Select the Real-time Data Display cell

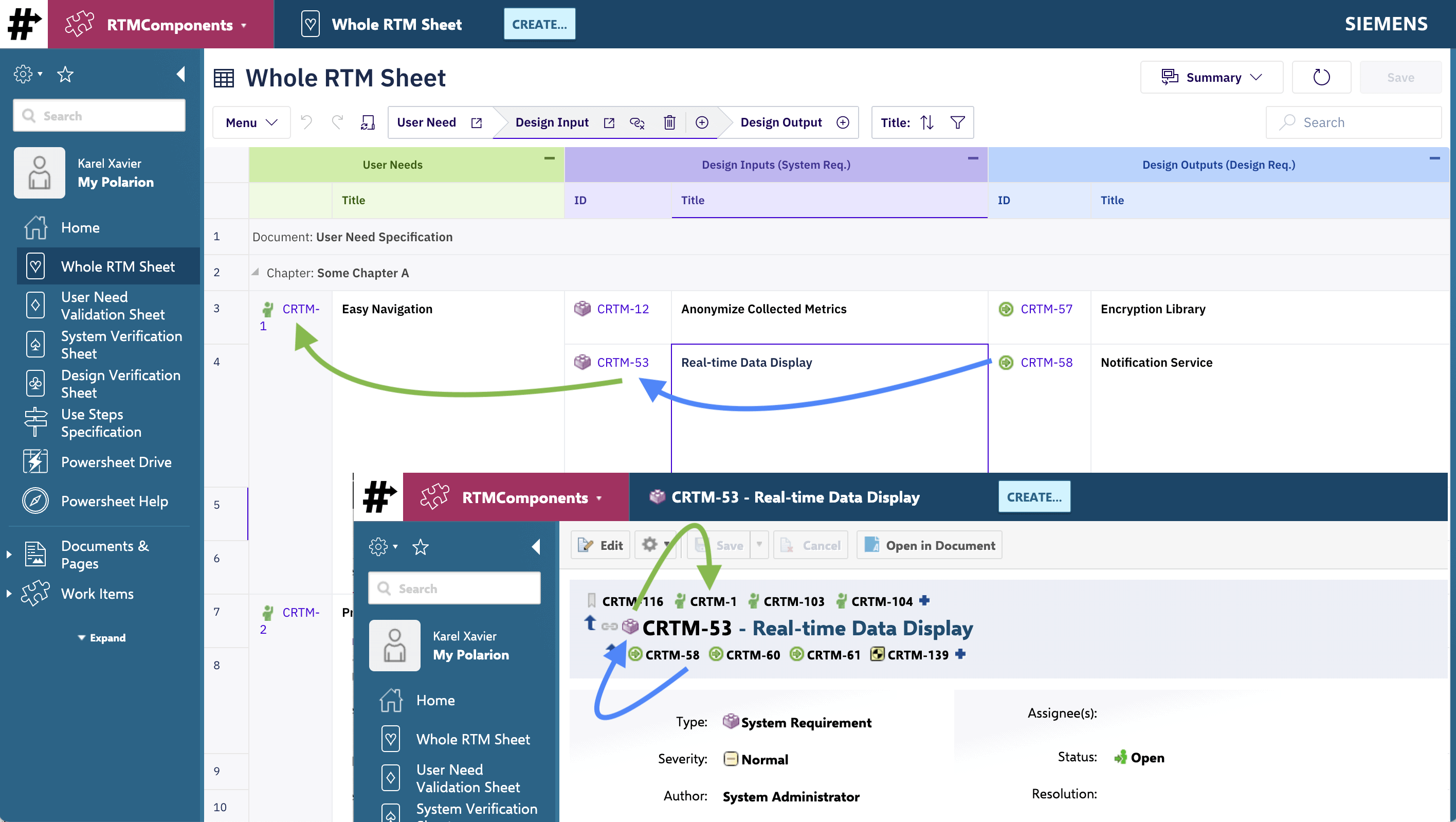pos(829,408)
